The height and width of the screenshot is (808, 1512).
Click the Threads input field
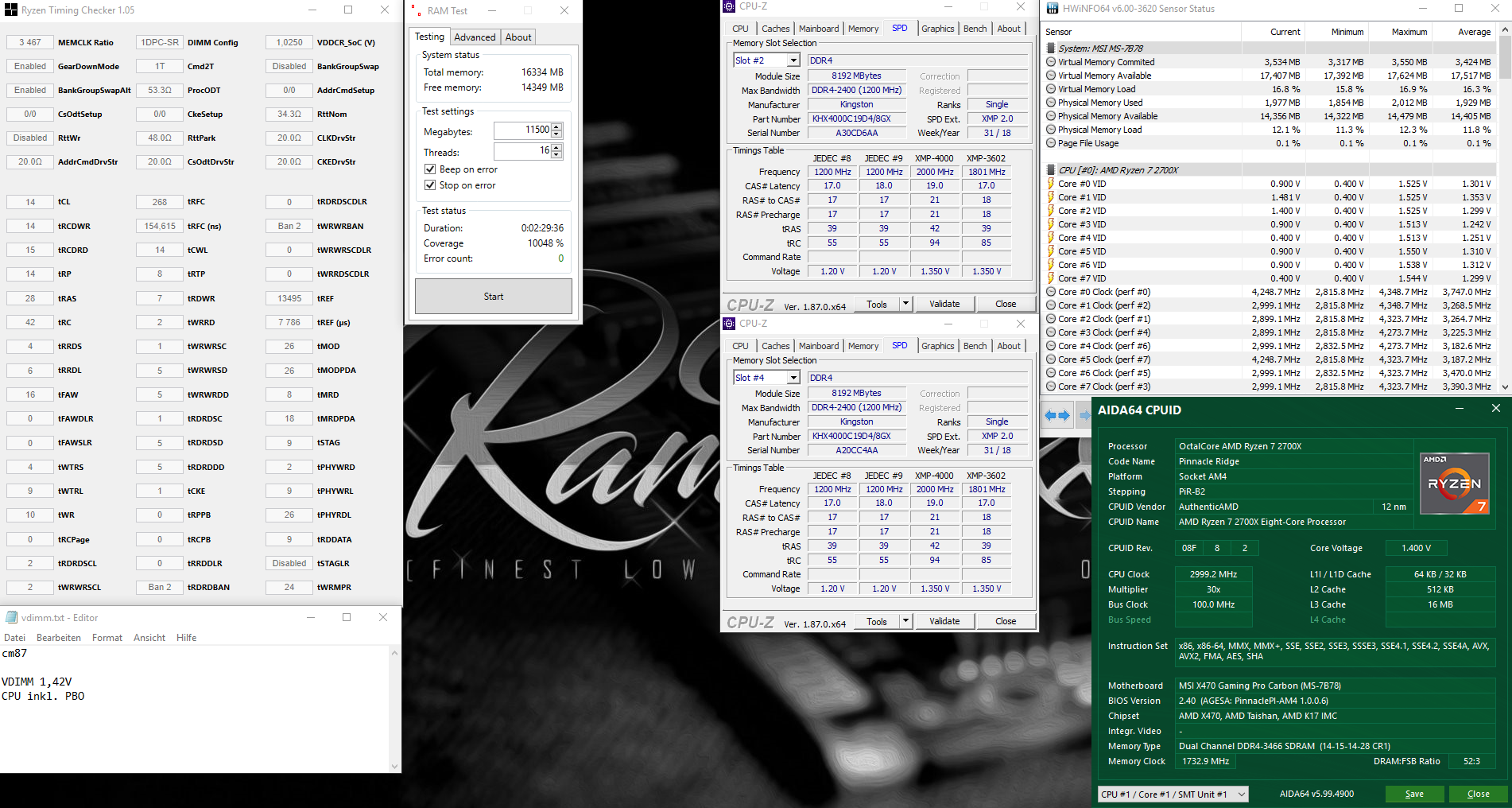522,150
